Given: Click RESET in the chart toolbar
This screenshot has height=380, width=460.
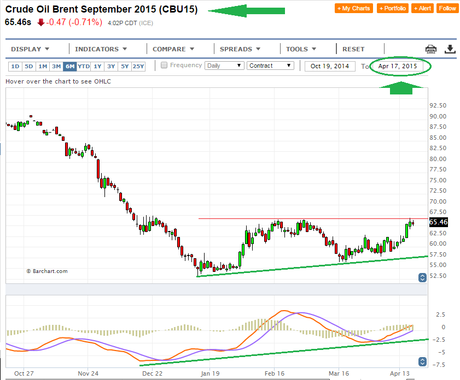Looking at the screenshot, I should tap(353, 49).
